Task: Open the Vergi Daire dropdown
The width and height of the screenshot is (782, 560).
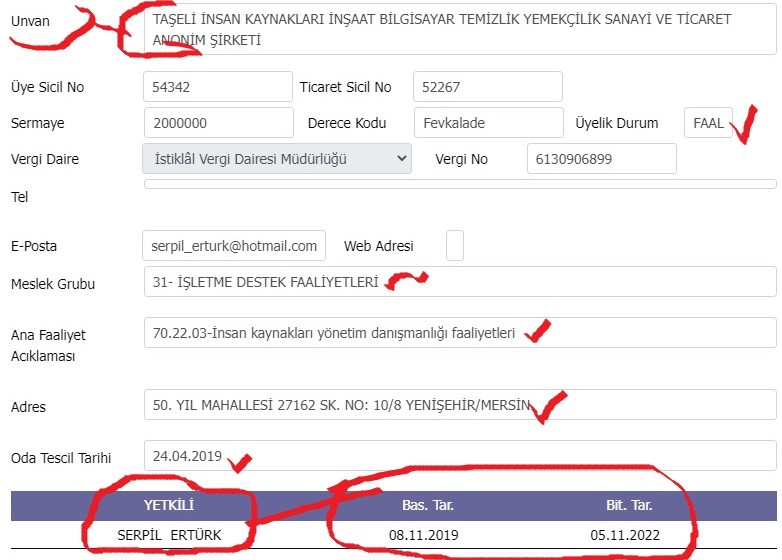Action: click(x=277, y=159)
